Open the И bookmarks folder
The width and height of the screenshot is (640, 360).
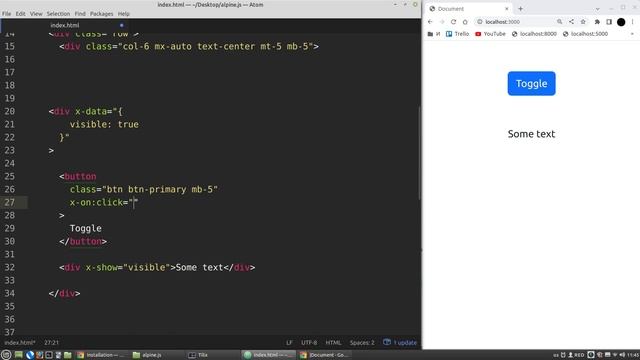pos(434,34)
